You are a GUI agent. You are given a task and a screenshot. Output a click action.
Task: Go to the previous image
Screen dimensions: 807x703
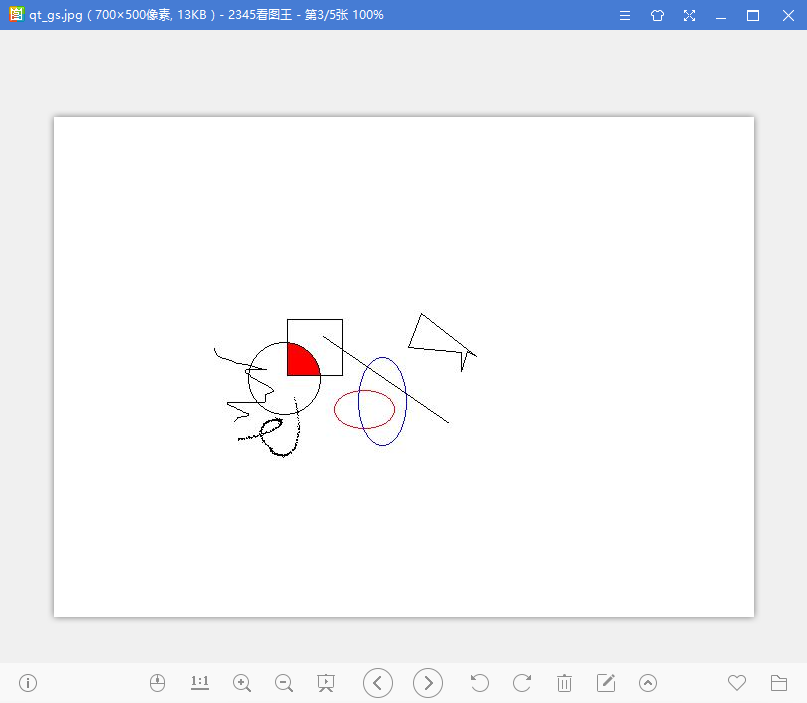click(378, 683)
